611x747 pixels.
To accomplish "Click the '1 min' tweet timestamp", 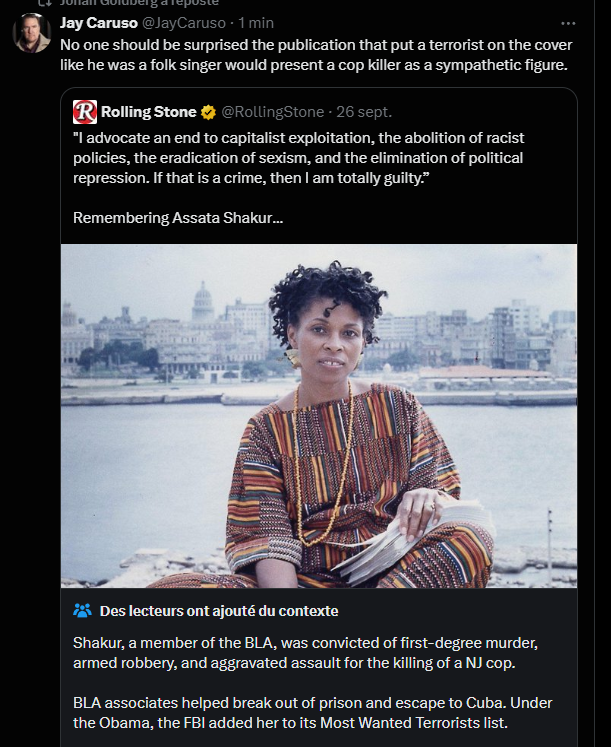I will [256, 22].
